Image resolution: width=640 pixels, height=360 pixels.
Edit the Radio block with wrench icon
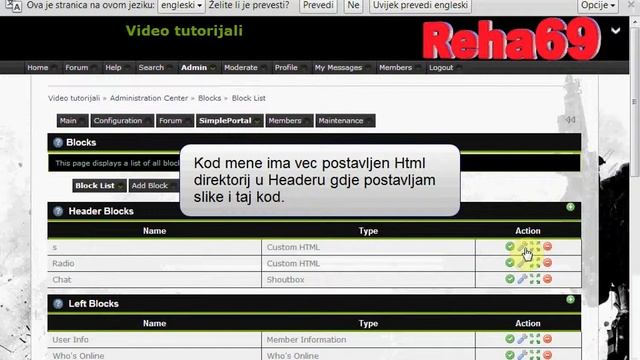click(522, 263)
